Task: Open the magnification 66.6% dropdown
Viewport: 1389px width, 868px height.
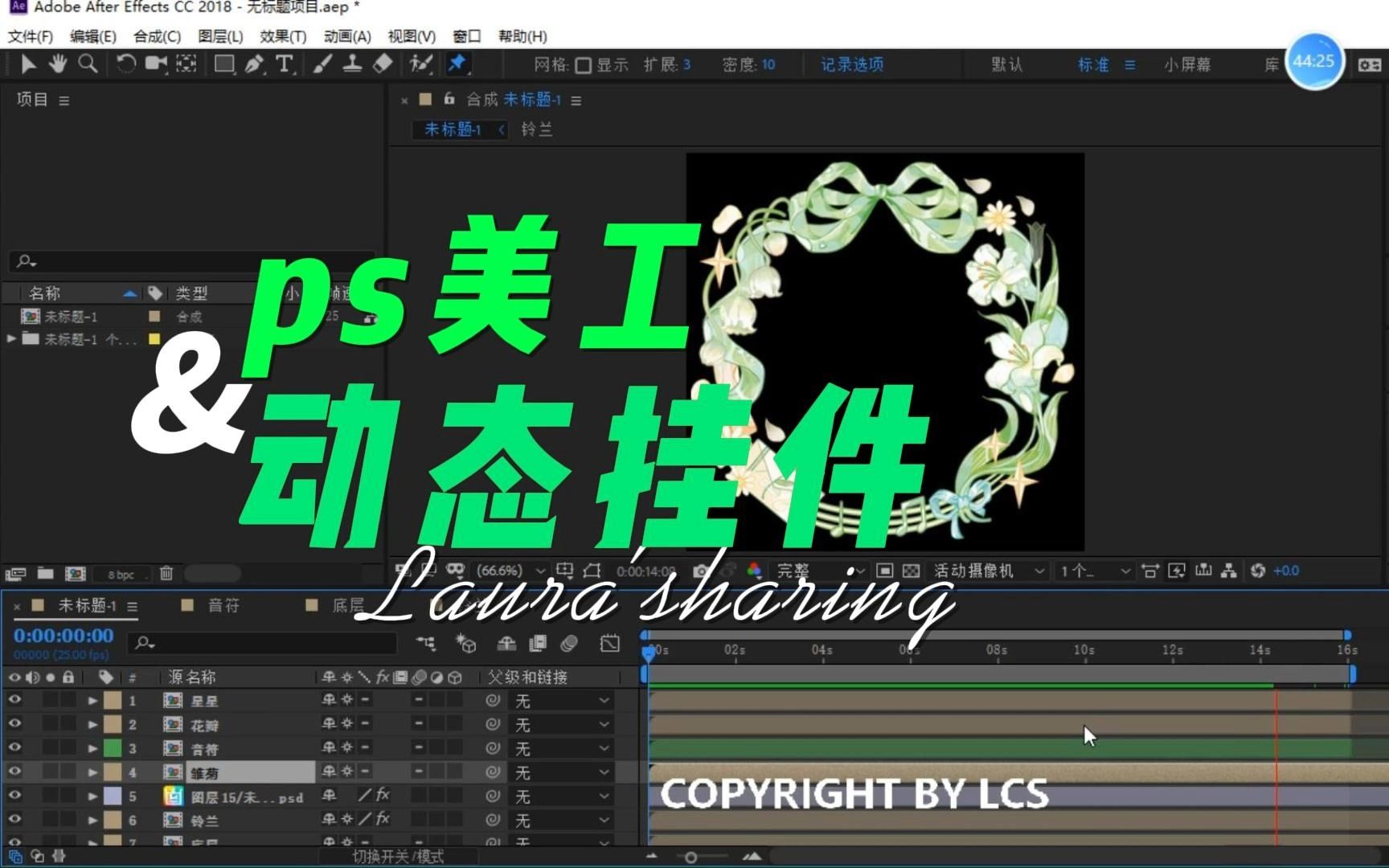Action: (x=510, y=571)
